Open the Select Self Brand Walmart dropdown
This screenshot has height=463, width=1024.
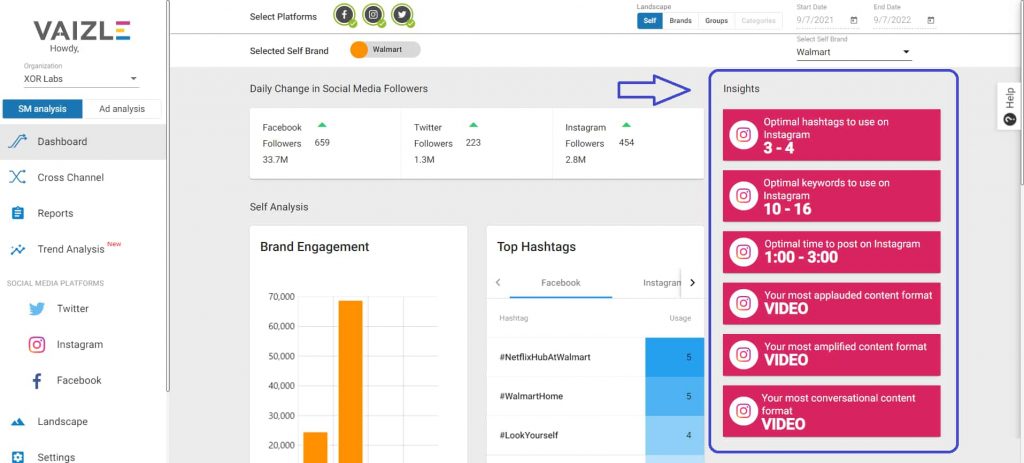pyautogui.click(x=854, y=52)
